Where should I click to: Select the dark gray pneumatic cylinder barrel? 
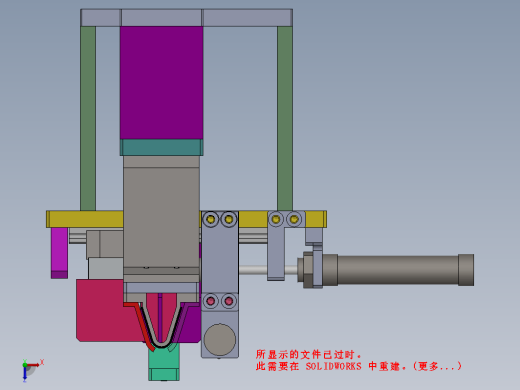(397, 270)
